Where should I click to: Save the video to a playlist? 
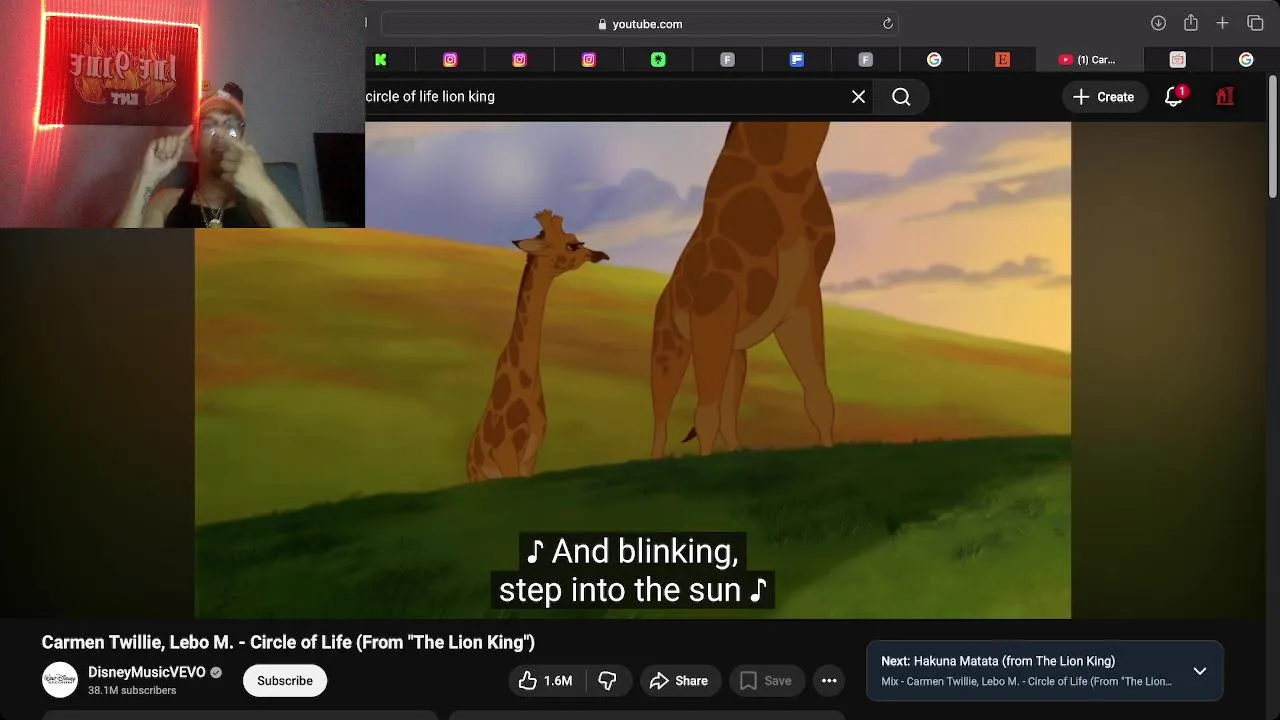click(766, 681)
